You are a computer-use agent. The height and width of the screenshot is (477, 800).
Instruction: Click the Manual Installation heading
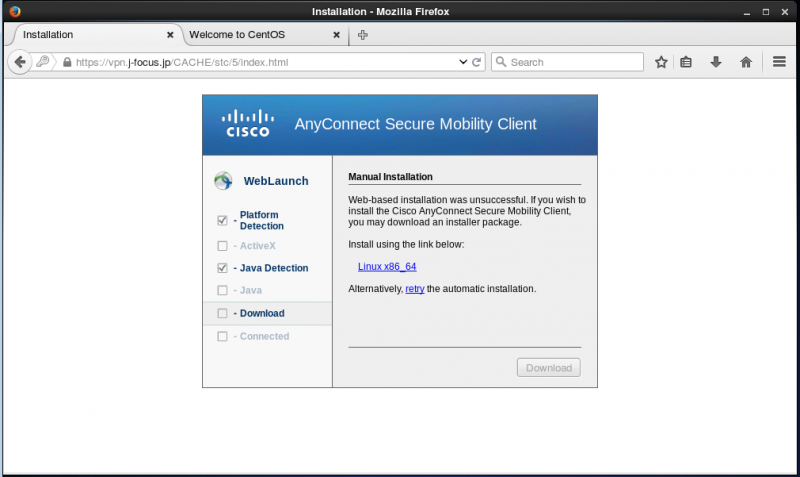pos(390,177)
